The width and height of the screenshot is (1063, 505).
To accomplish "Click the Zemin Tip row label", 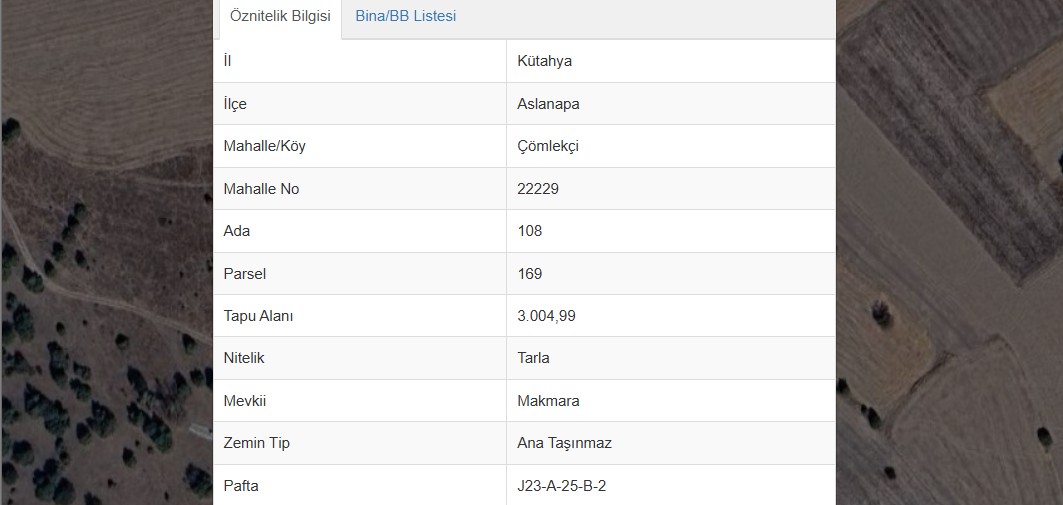I will tap(257, 443).
